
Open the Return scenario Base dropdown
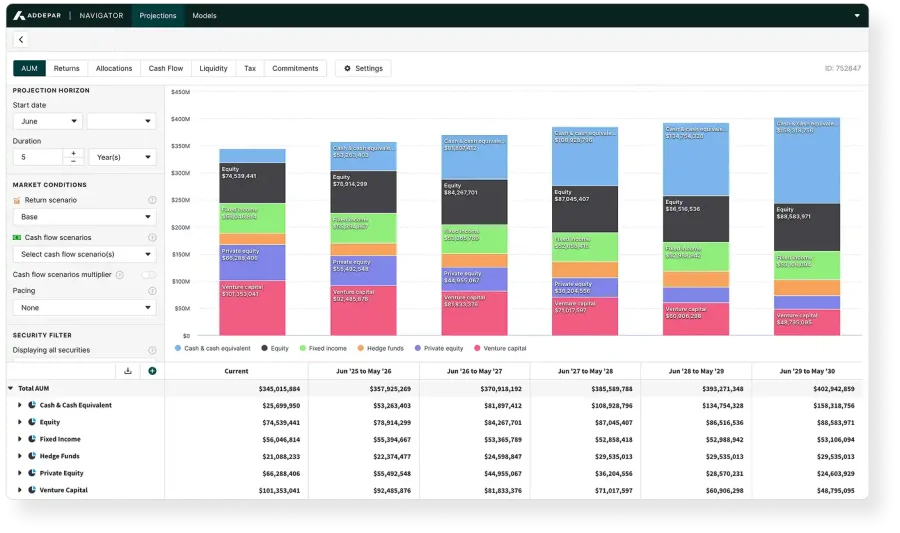(x=84, y=217)
